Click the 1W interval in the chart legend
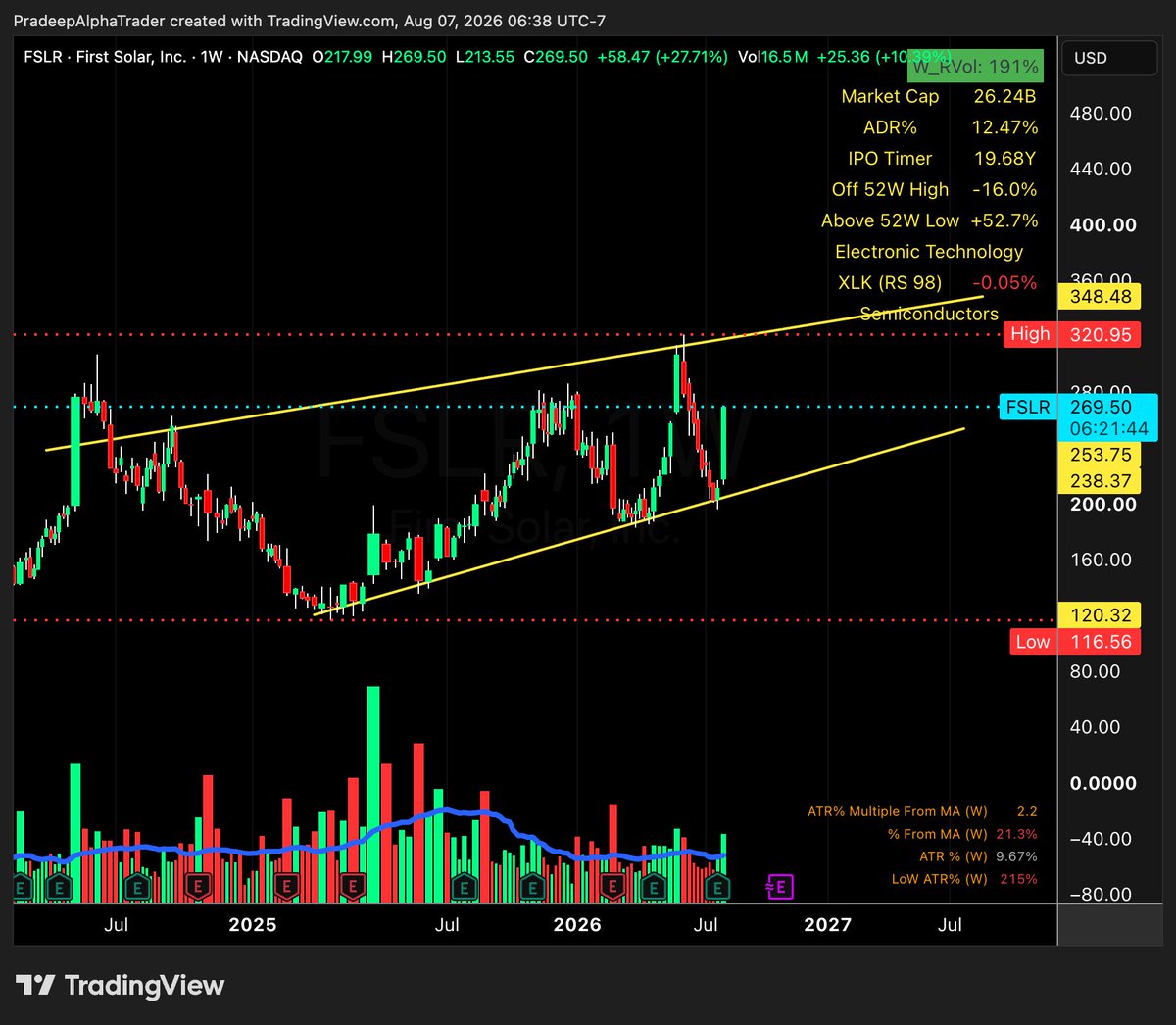The width and height of the screenshot is (1176, 1025). [x=212, y=57]
